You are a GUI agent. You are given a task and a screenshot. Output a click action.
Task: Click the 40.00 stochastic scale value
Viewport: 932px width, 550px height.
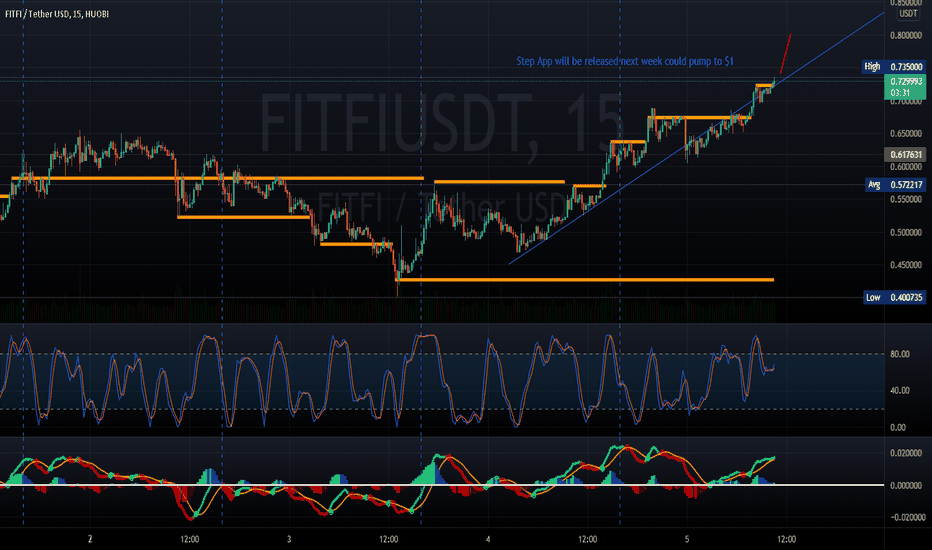[x=899, y=391]
